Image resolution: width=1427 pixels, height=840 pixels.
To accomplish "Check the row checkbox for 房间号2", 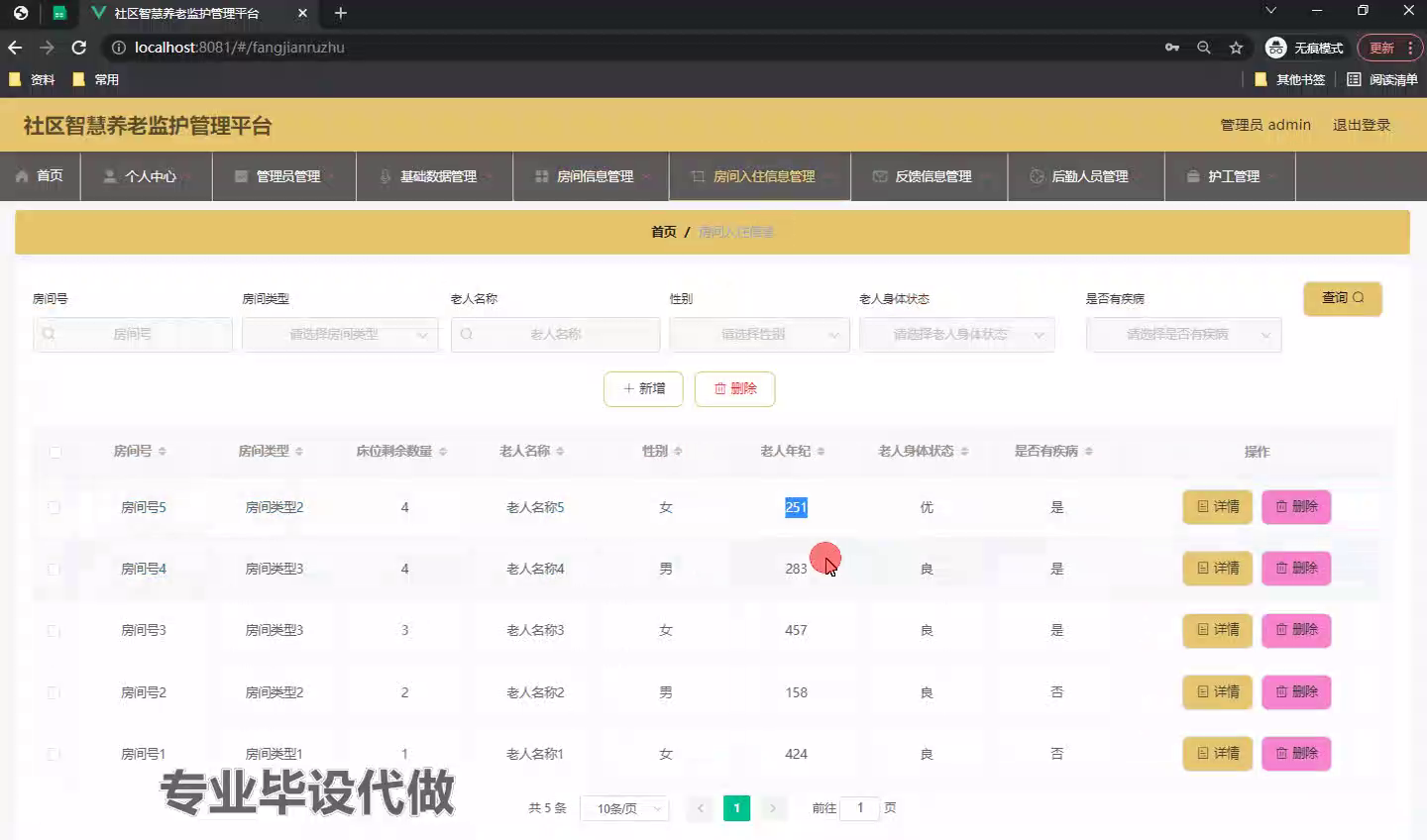I will [54, 692].
